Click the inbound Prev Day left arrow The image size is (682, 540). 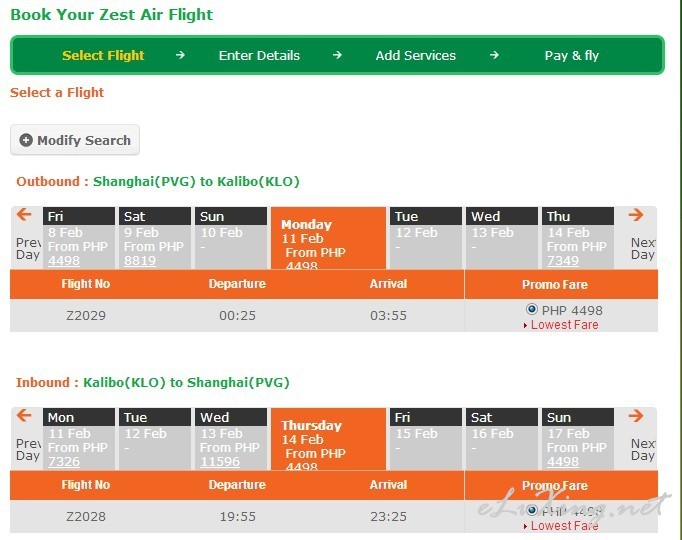point(24,416)
